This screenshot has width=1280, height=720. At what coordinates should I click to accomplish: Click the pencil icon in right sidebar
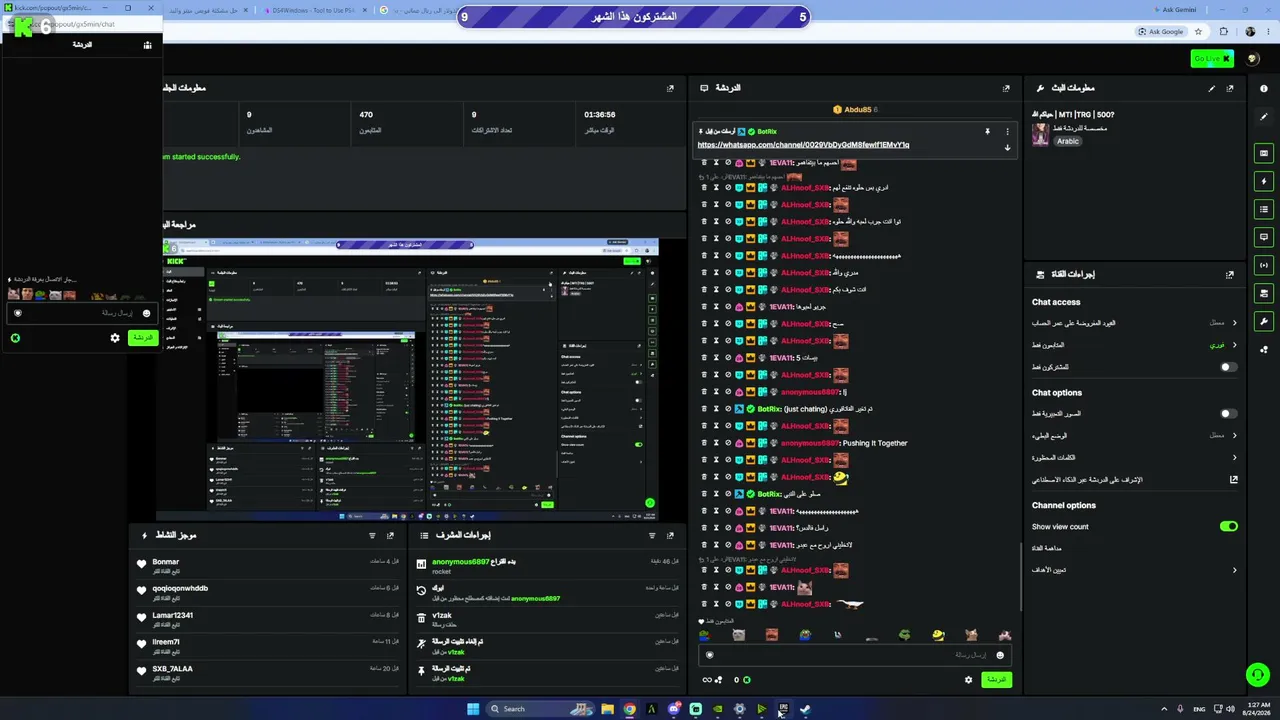pos(1264,116)
